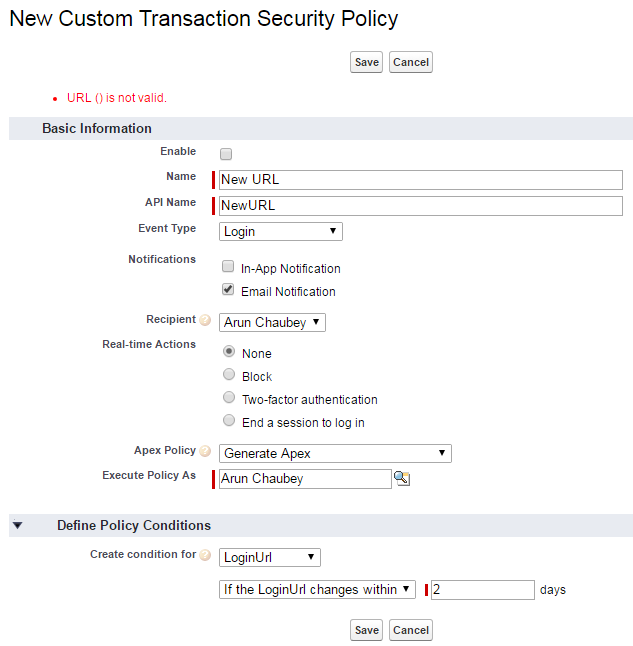This screenshot has width=633, height=646.
Task: Uncheck the Email Notification box
Action: pos(228,290)
